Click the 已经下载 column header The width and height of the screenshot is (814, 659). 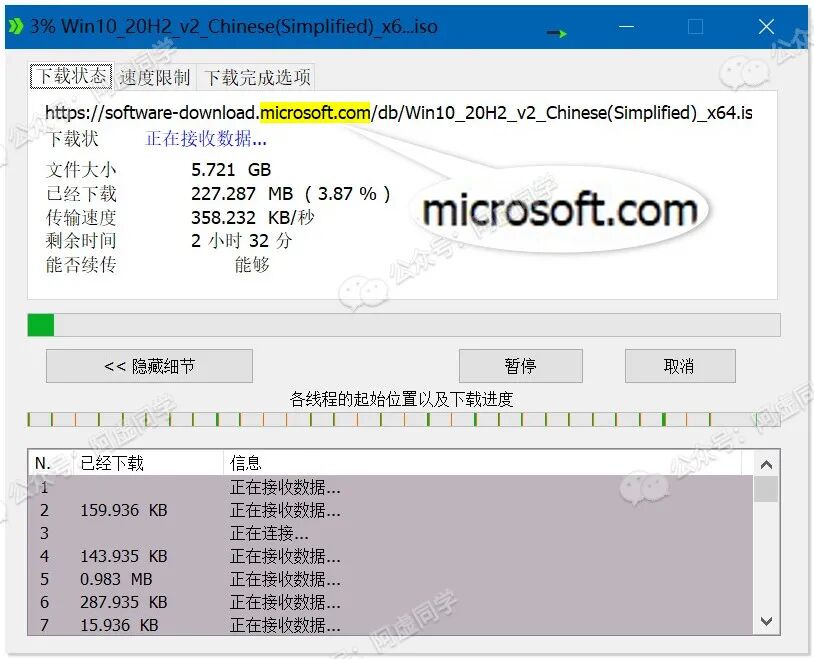tap(148, 463)
